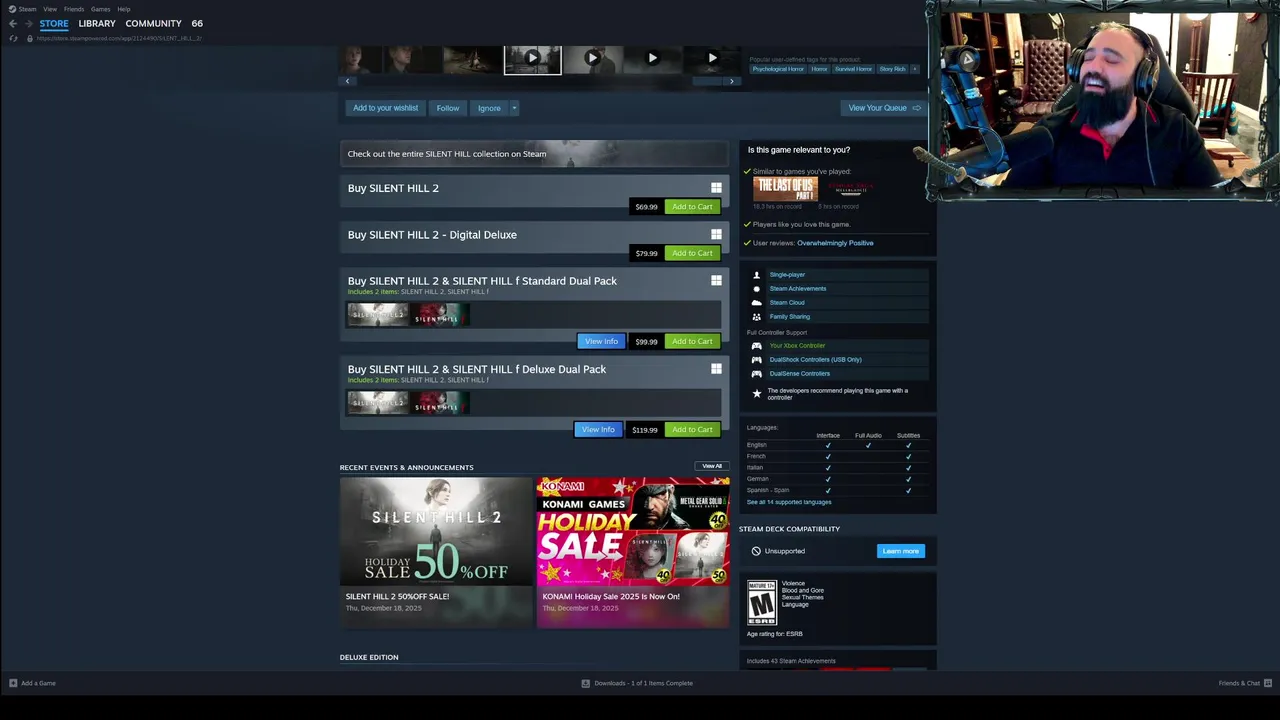Open the Help menu
The width and height of the screenshot is (1280, 720).
coord(124,9)
